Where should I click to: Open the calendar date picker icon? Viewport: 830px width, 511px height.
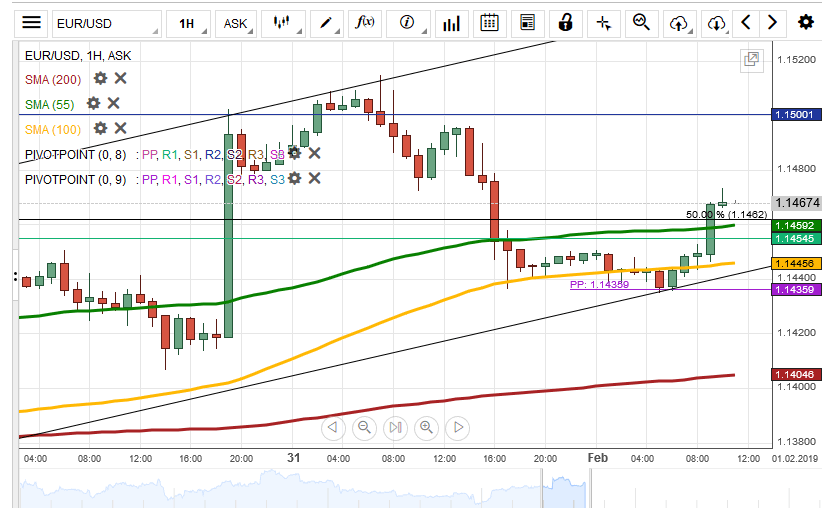coord(489,23)
